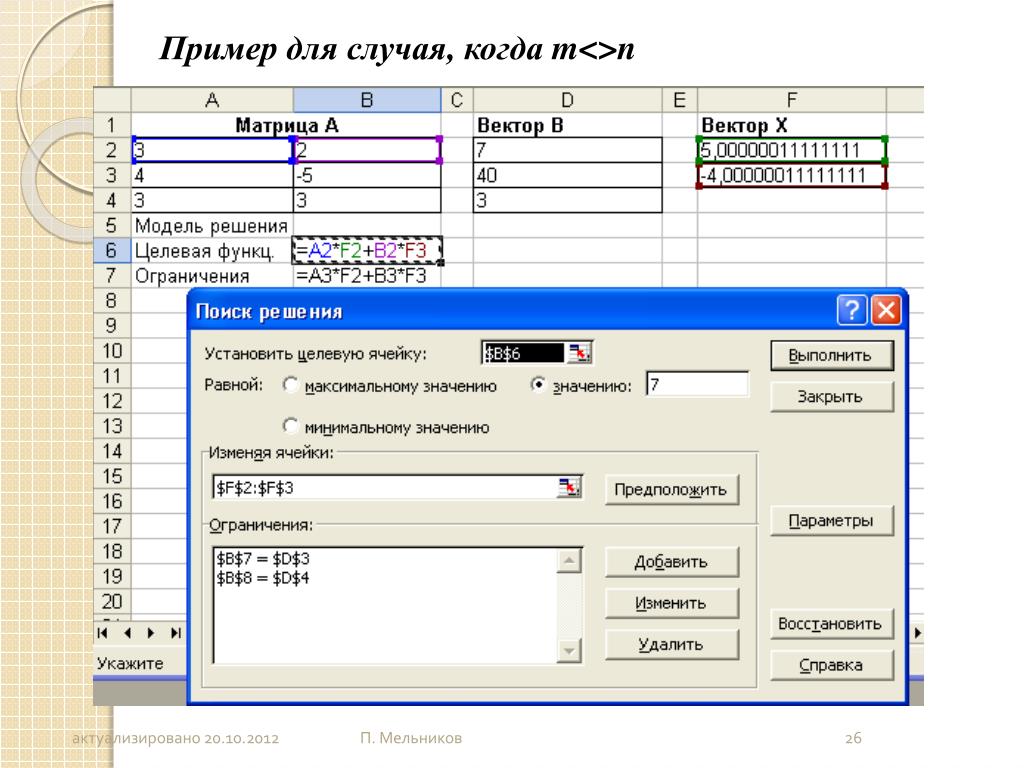Click constraints list scroll down arrow
This screenshot has width=1024, height=768.
coord(569,650)
